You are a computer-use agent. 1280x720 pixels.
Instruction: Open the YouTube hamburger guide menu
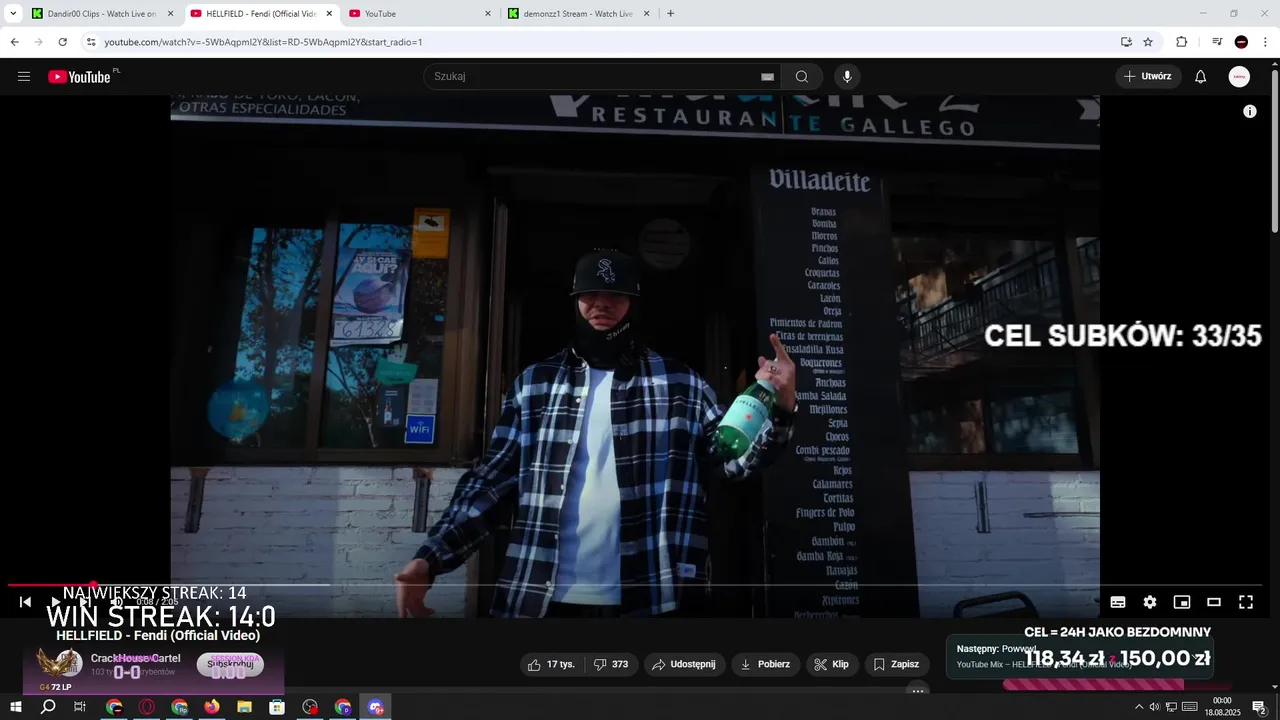tap(24, 77)
